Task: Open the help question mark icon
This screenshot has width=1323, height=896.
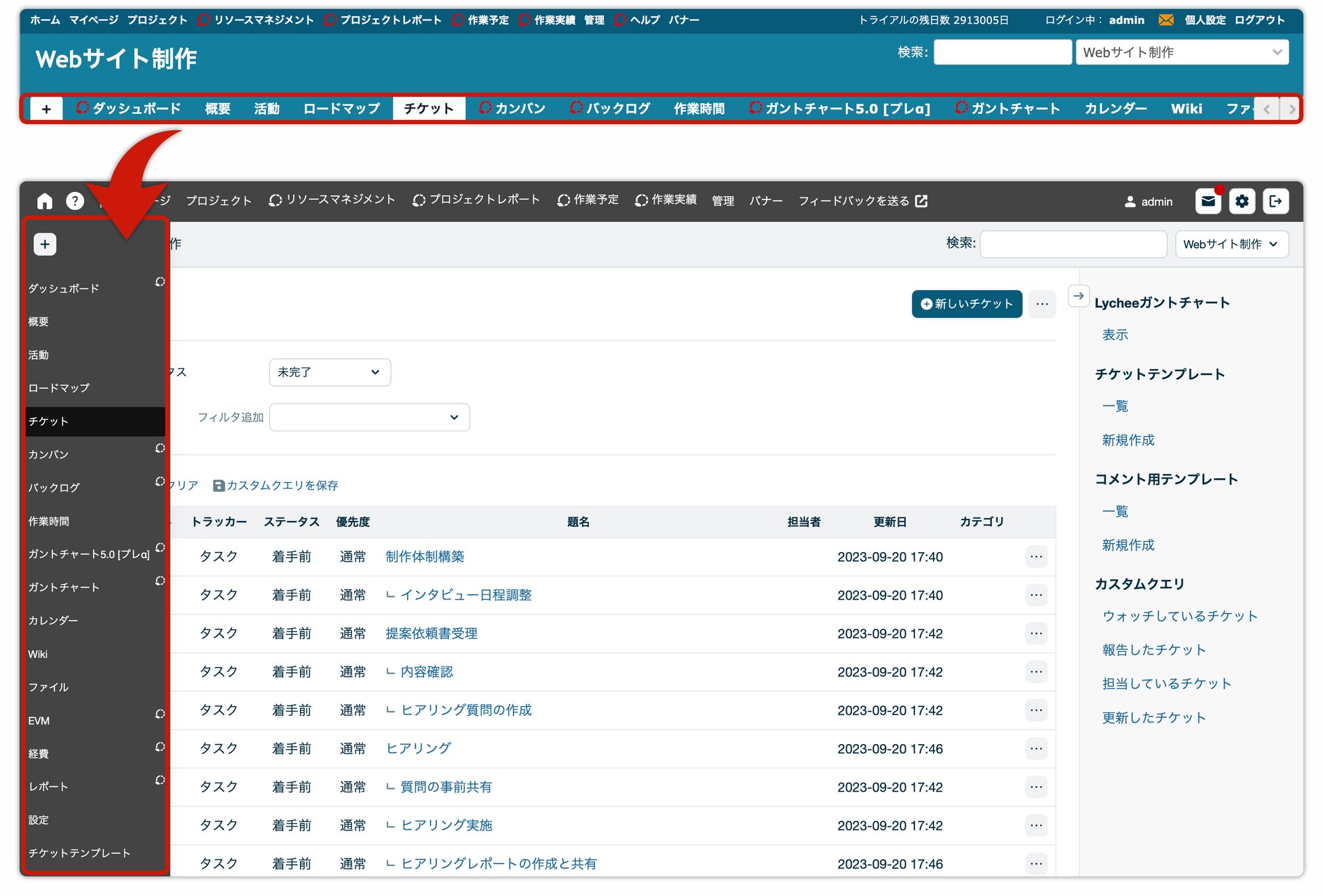Action: pyautogui.click(x=75, y=201)
